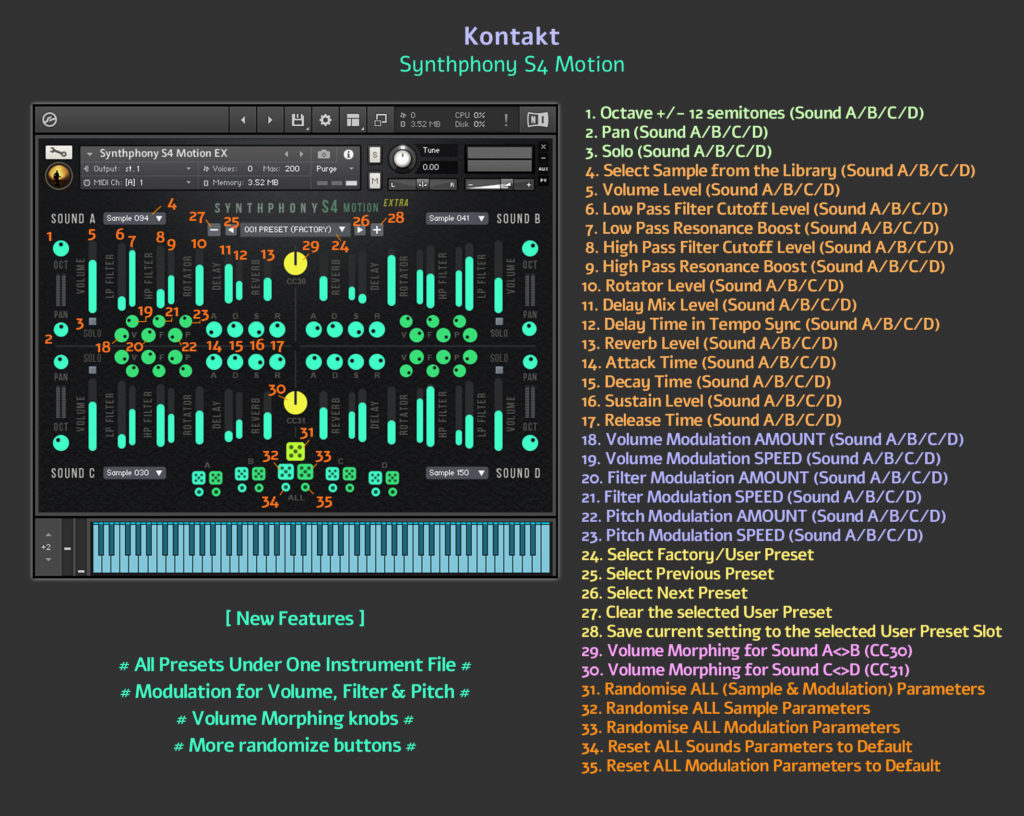The height and width of the screenshot is (816, 1024).
Task: Click the camera snapshot icon
Action: coord(324,154)
